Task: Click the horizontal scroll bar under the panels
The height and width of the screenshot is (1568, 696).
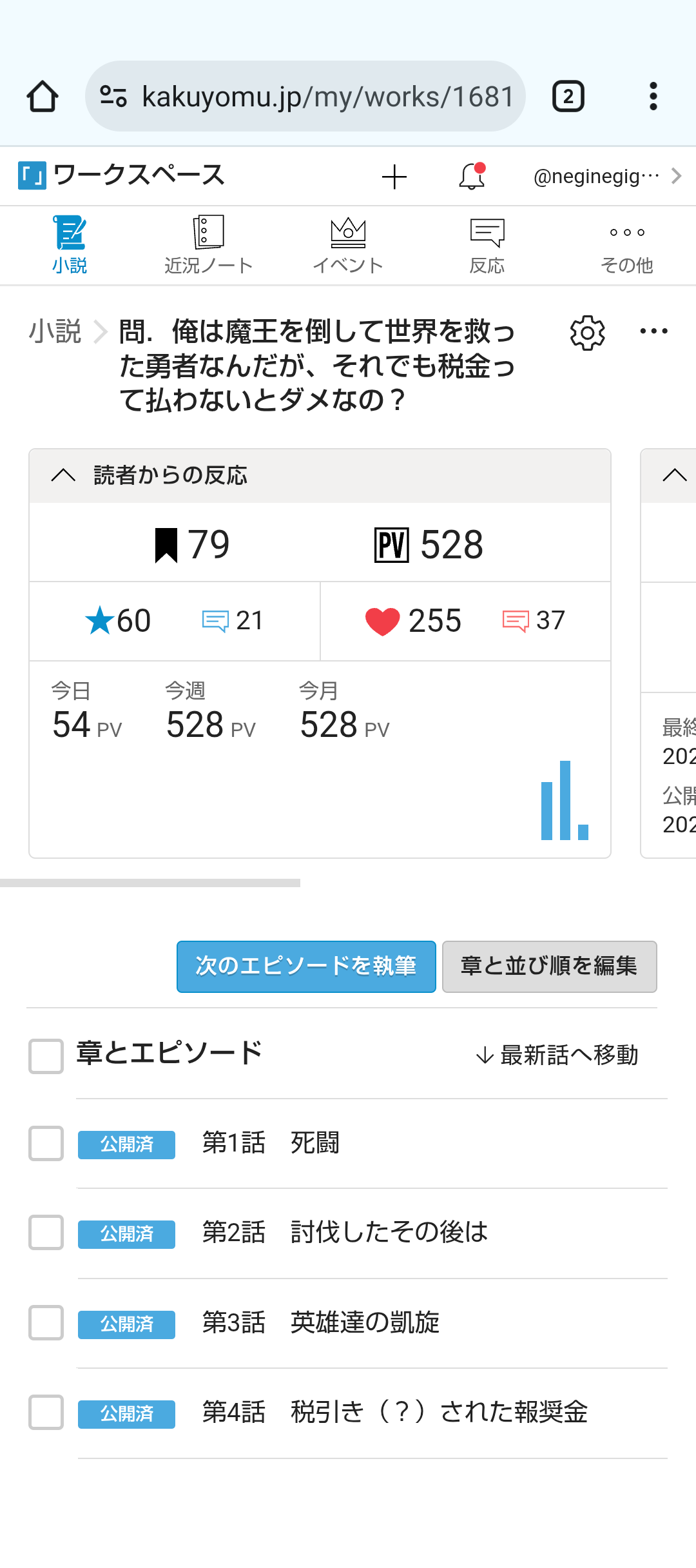Action: pos(150,883)
